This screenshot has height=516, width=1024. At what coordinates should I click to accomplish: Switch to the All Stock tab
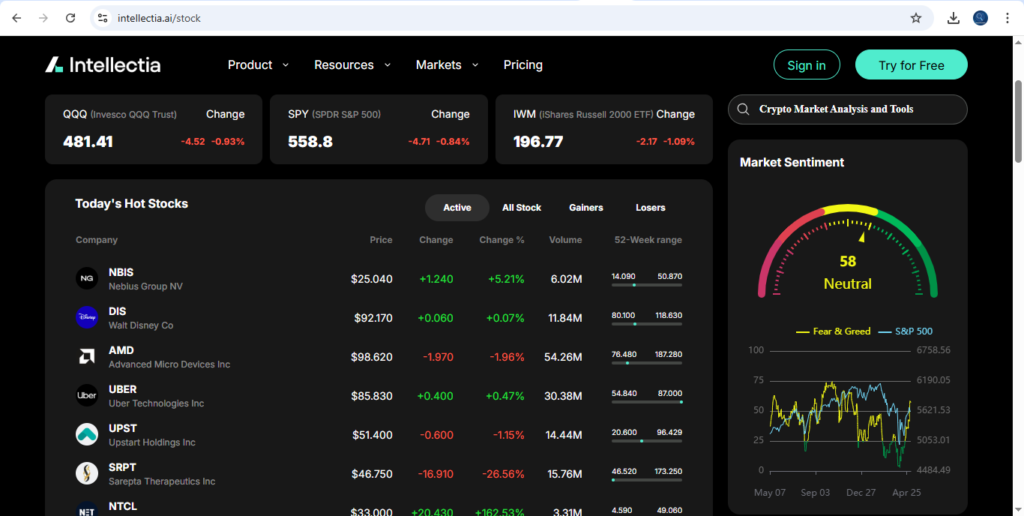tap(522, 208)
